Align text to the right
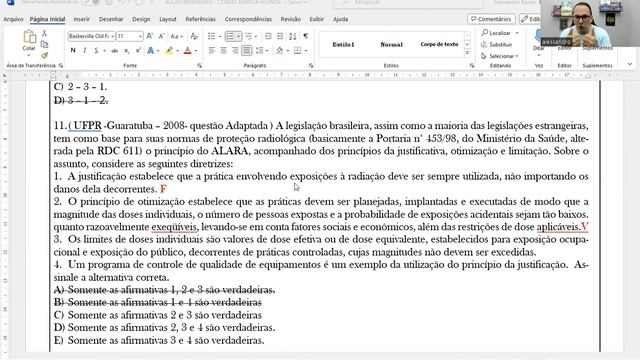 coord(235,51)
